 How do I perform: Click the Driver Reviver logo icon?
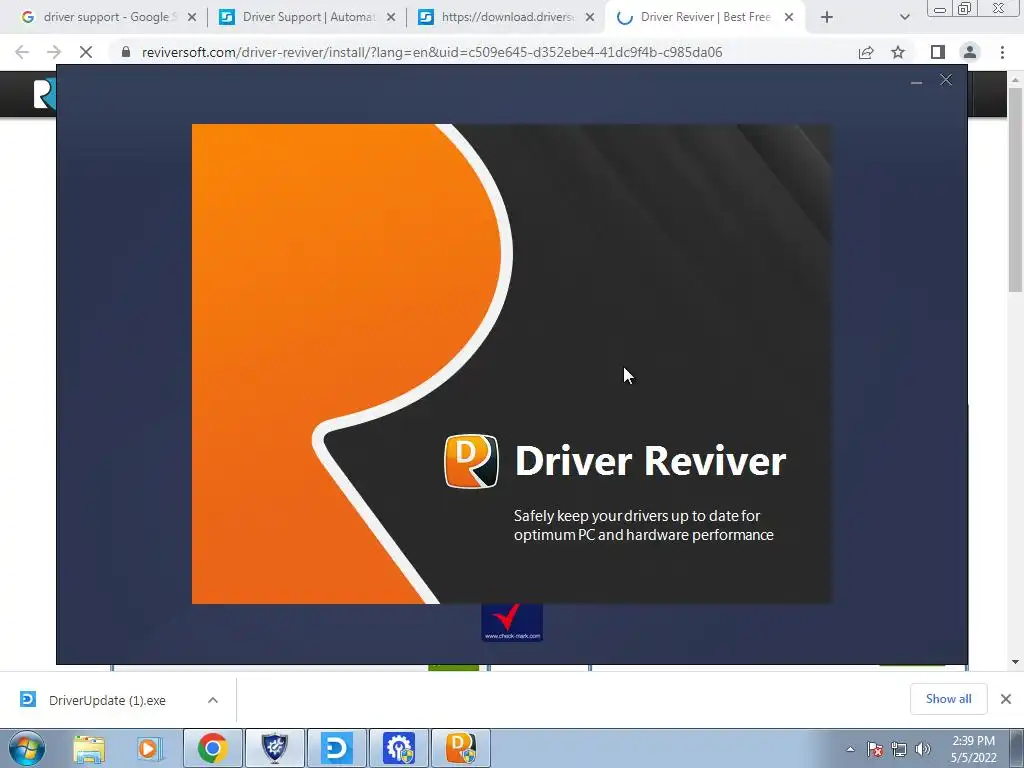(x=472, y=461)
